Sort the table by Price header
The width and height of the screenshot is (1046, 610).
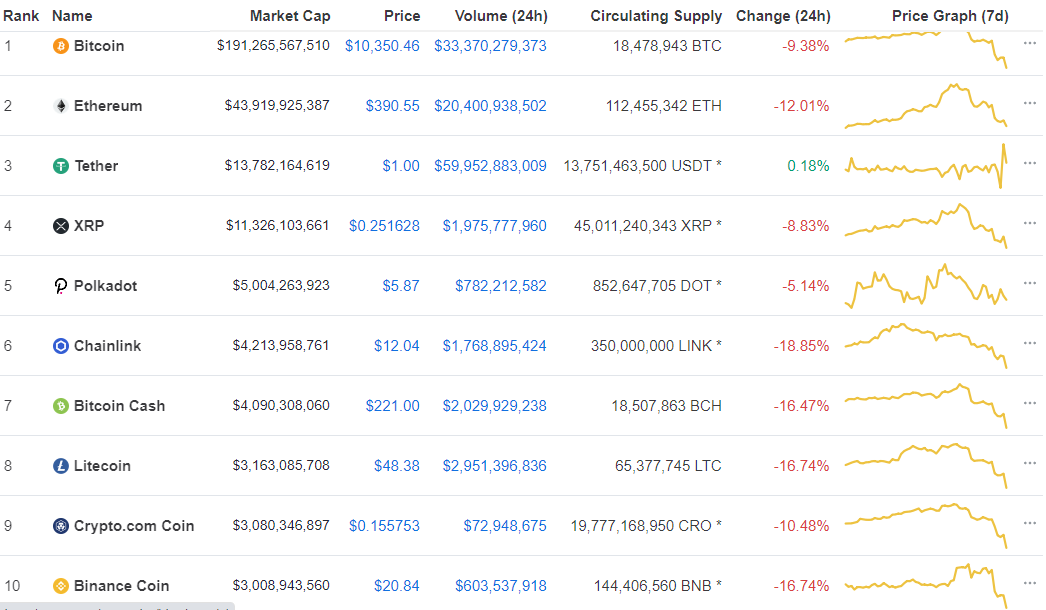(x=402, y=16)
